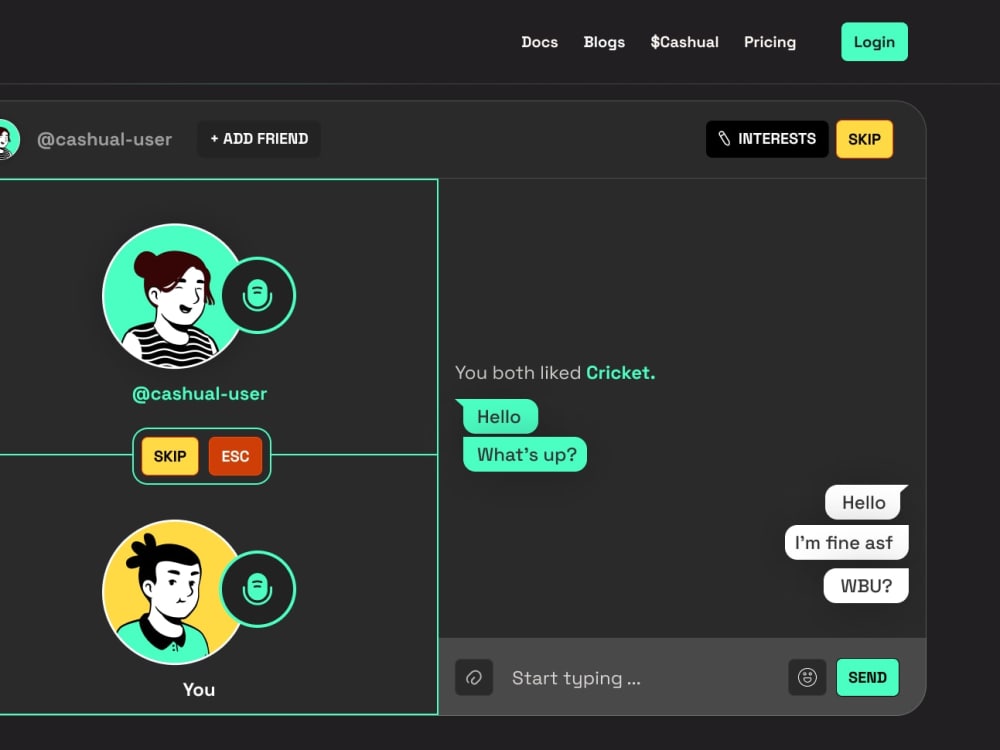The width and height of the screenshot is (1000, 750).
Task: Select the I'm fine asf message
Action: [x=846, y=543]
